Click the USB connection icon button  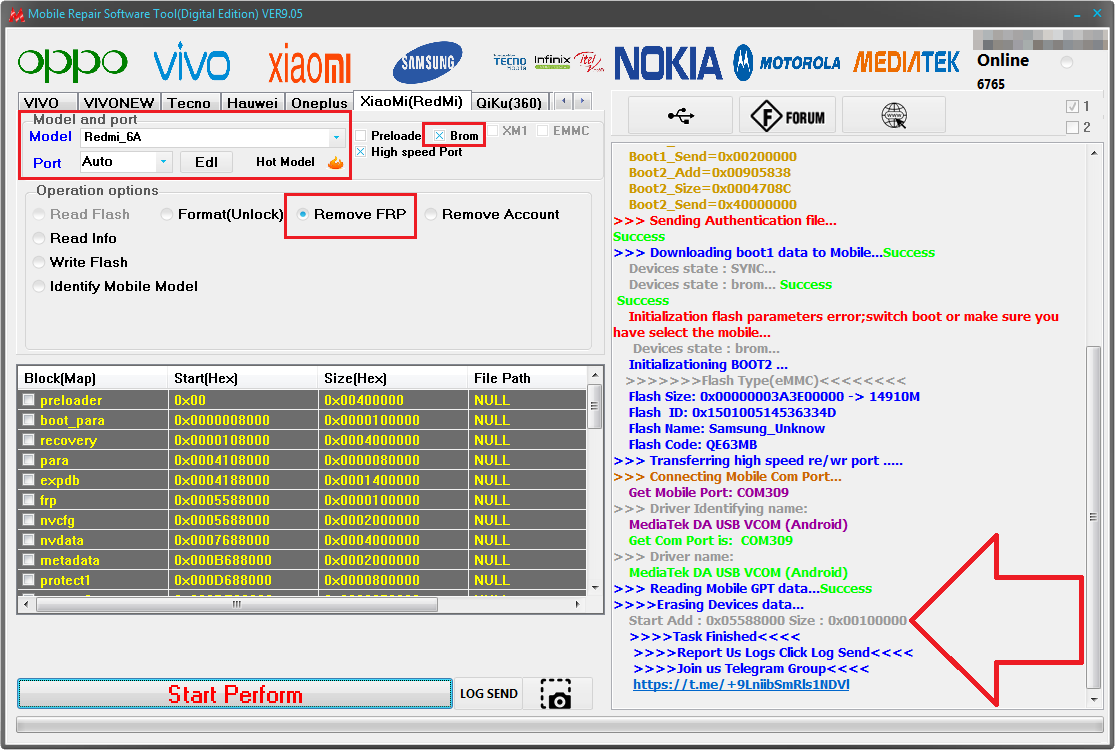681,115
